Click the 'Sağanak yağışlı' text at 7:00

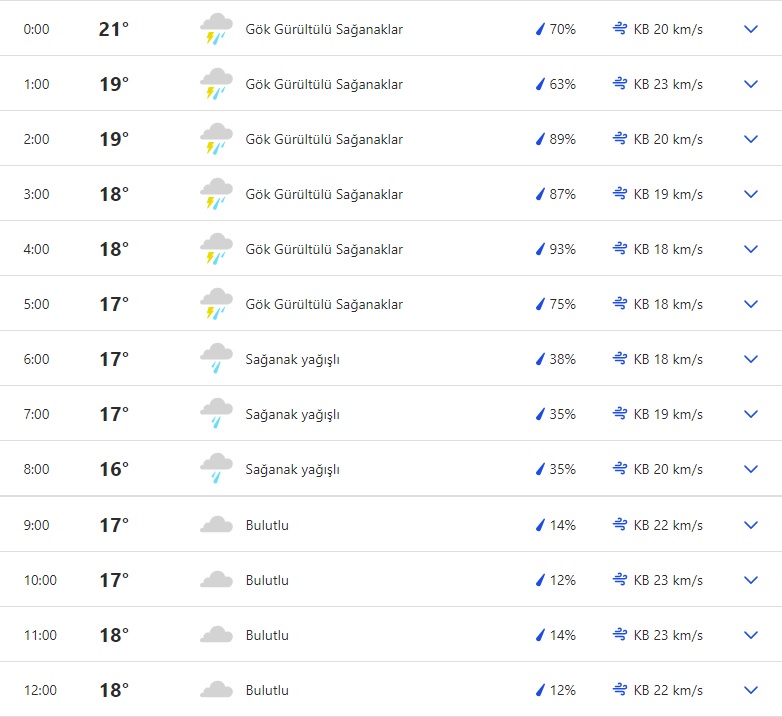coord(293,414)
